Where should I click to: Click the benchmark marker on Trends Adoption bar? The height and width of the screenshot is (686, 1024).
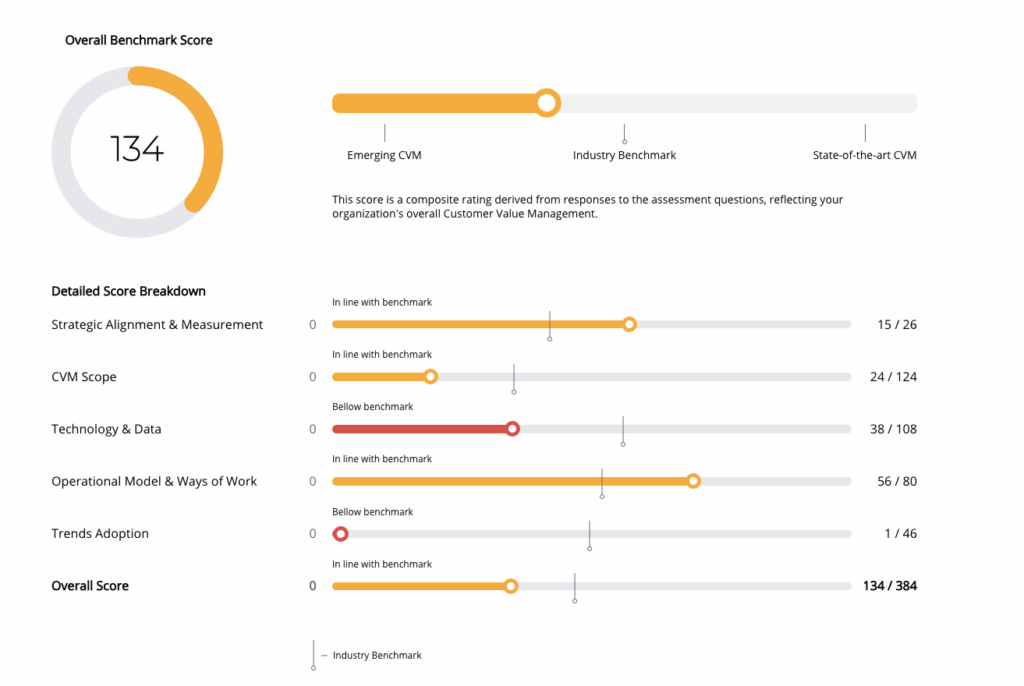pyautogui.click(x=589, y=535)
